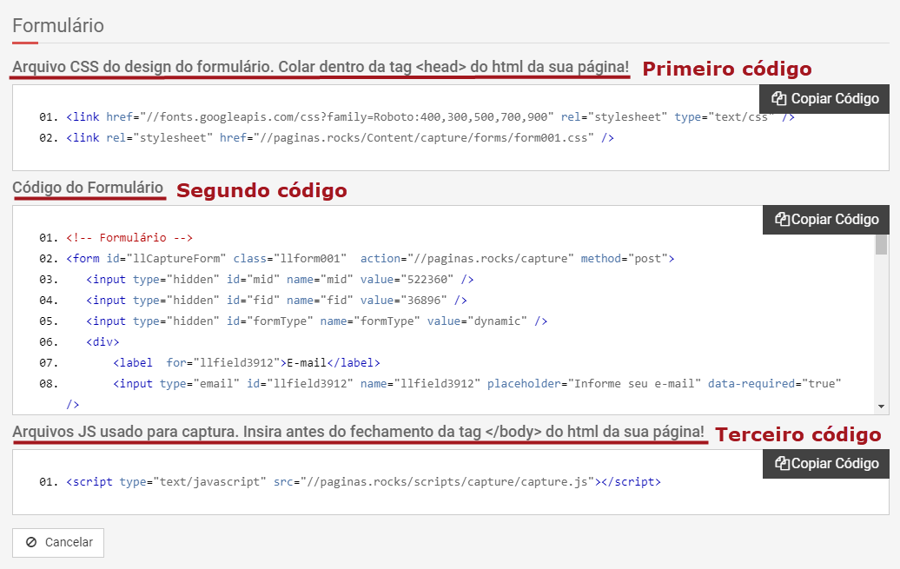Copy the form code with Copiar Código
The width and height of the screenshot is (900, 569).
825,220
